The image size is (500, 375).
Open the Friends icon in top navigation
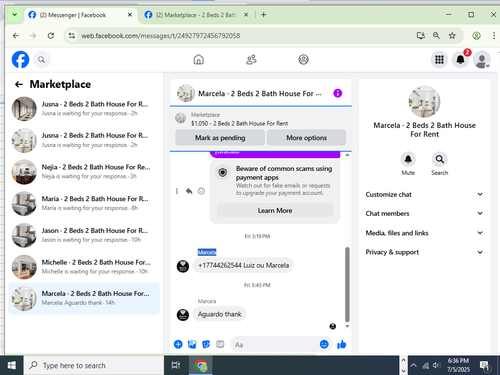[x=251, y=60]
